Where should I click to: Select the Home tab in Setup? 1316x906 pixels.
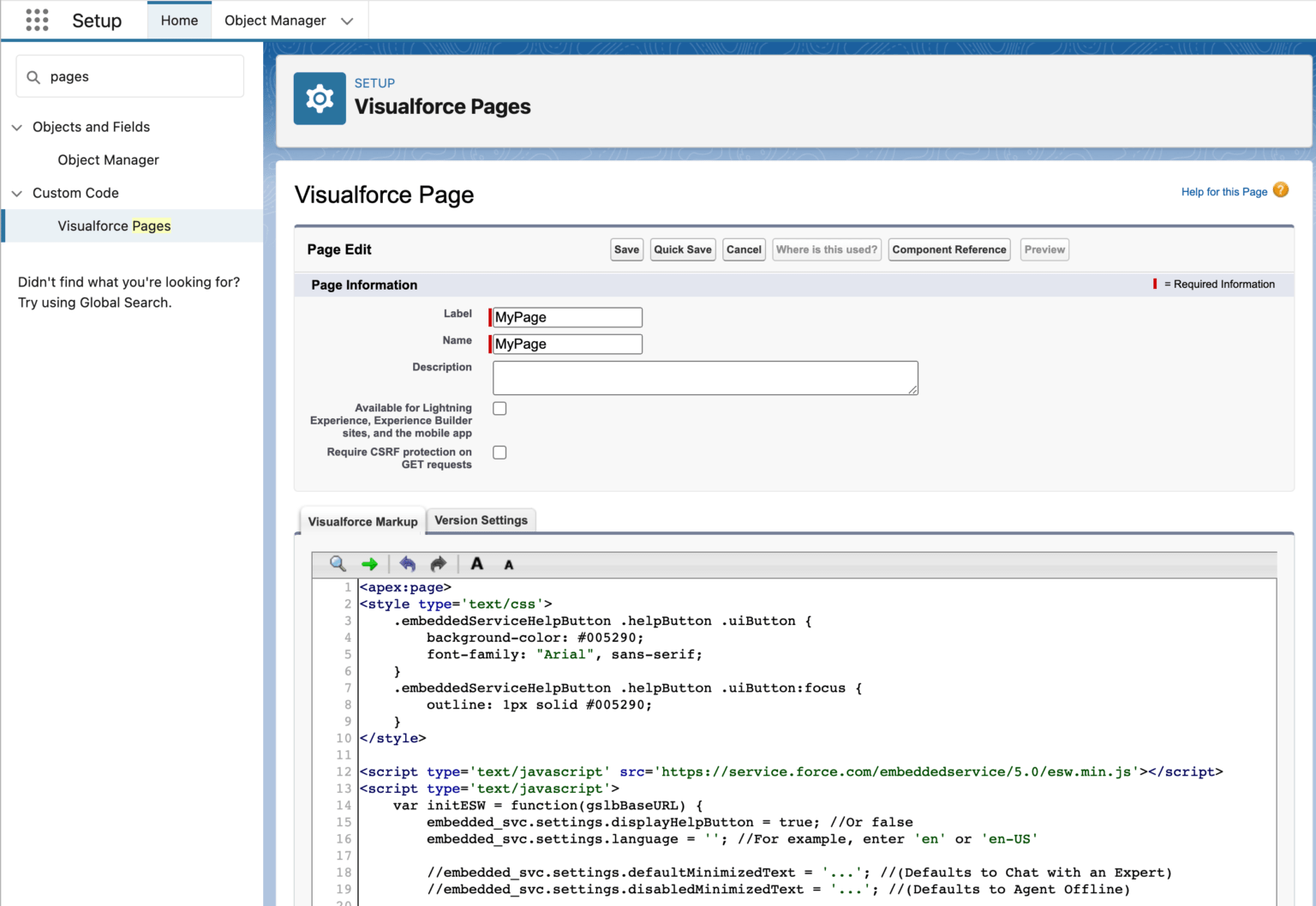pos(179,20)
